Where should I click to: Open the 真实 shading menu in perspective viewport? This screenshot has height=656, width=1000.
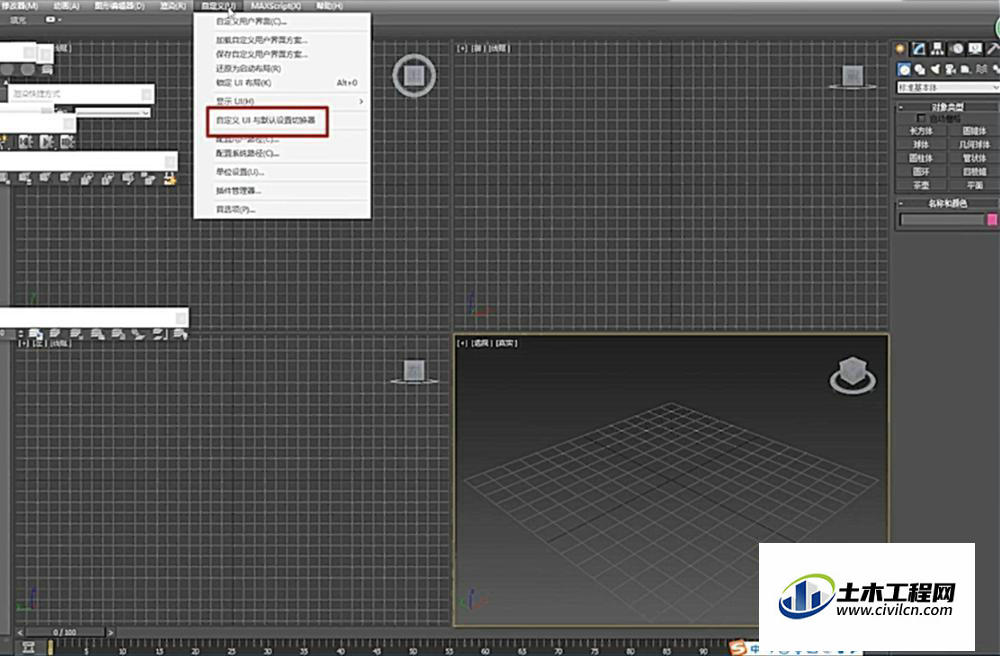[506, 343]
